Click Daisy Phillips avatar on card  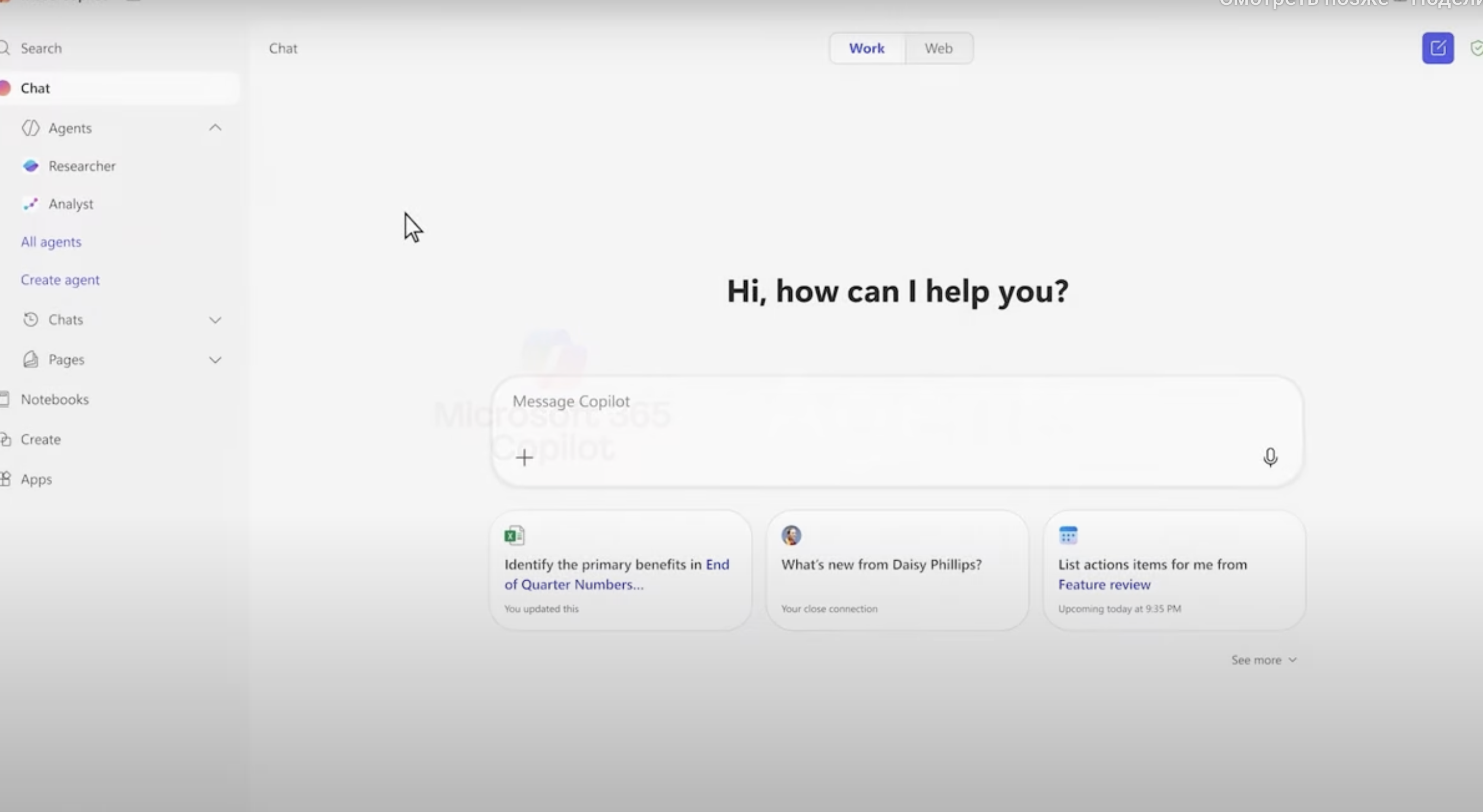791,535
